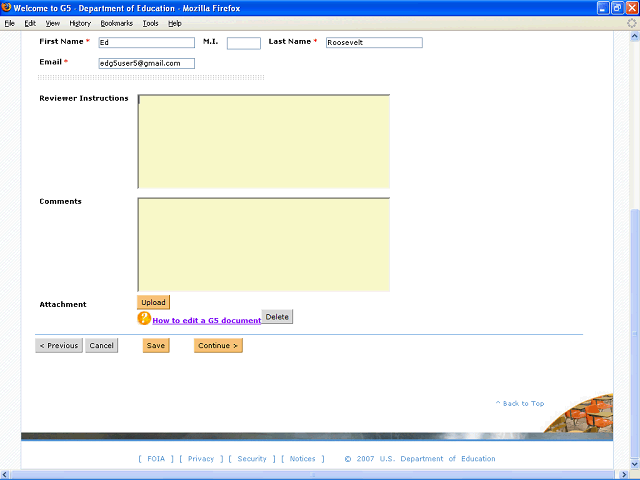Click the Back to Top link

coord(520,403)
